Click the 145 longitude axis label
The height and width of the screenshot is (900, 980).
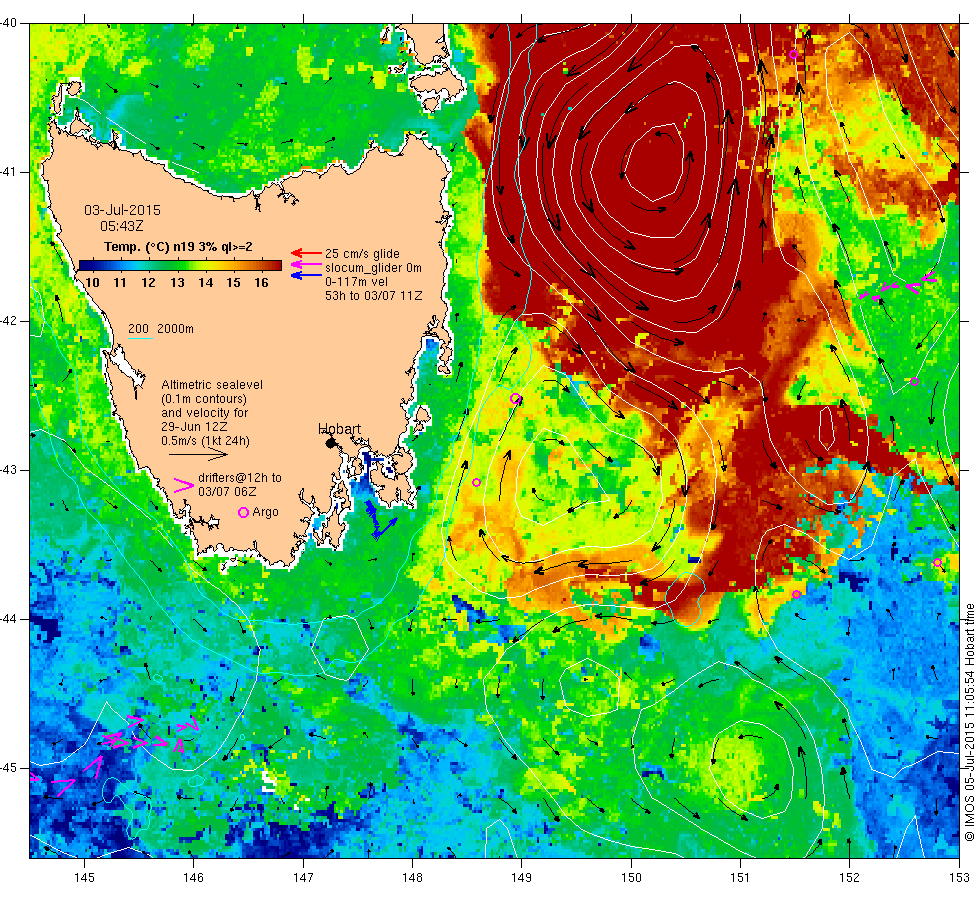(84, 878)
